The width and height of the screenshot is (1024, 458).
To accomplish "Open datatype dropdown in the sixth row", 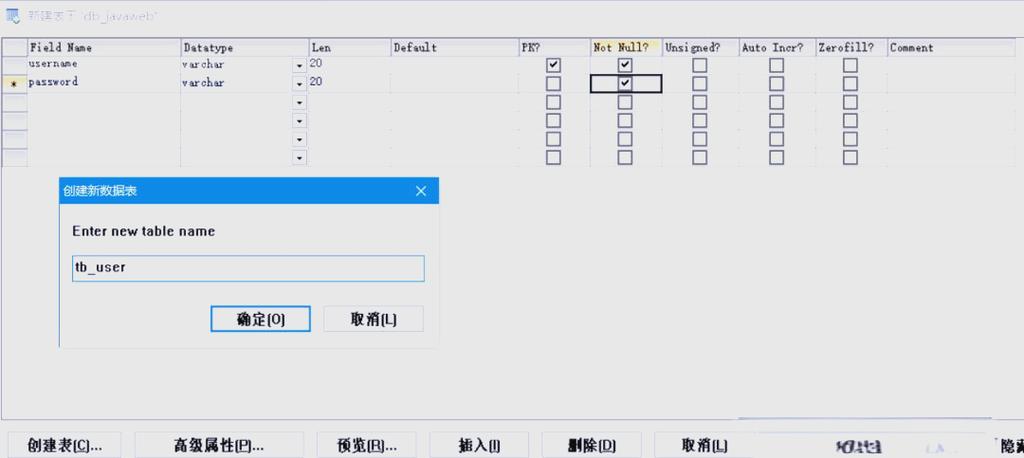I will 300,157.
